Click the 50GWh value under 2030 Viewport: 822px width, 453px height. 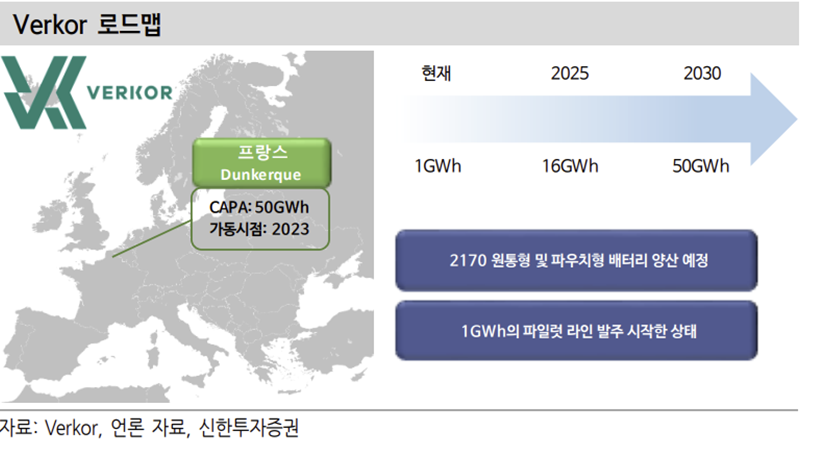click(701, 166)
